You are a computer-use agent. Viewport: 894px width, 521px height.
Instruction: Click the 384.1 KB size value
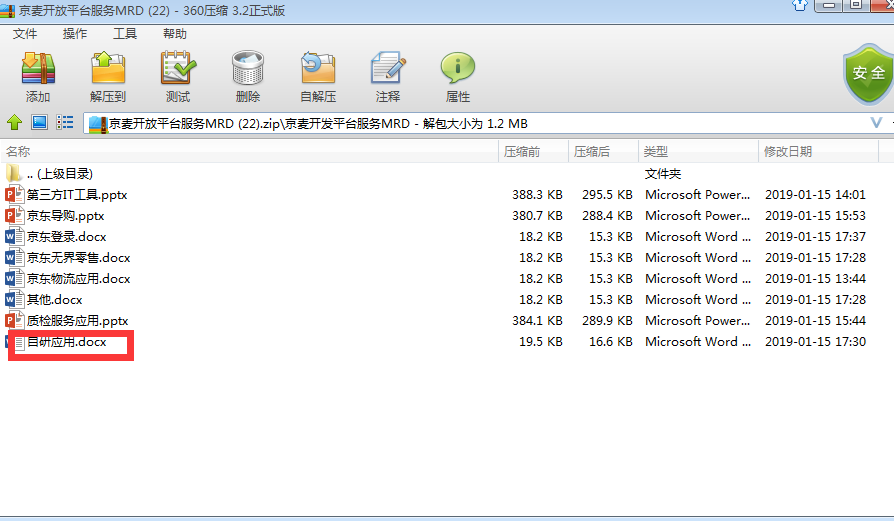537,320
